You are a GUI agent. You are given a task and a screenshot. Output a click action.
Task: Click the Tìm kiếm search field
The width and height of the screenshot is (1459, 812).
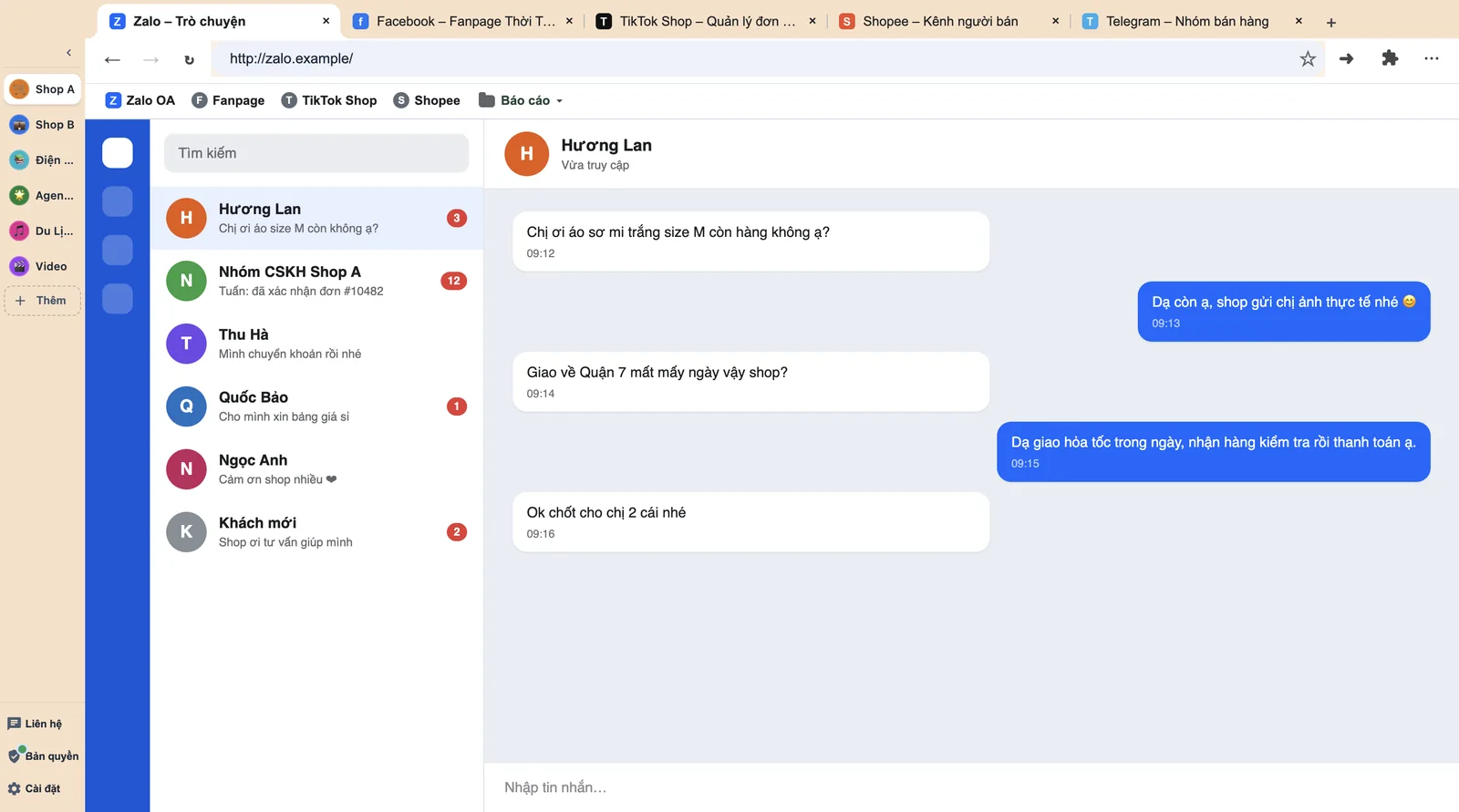[x=316, y=153]
